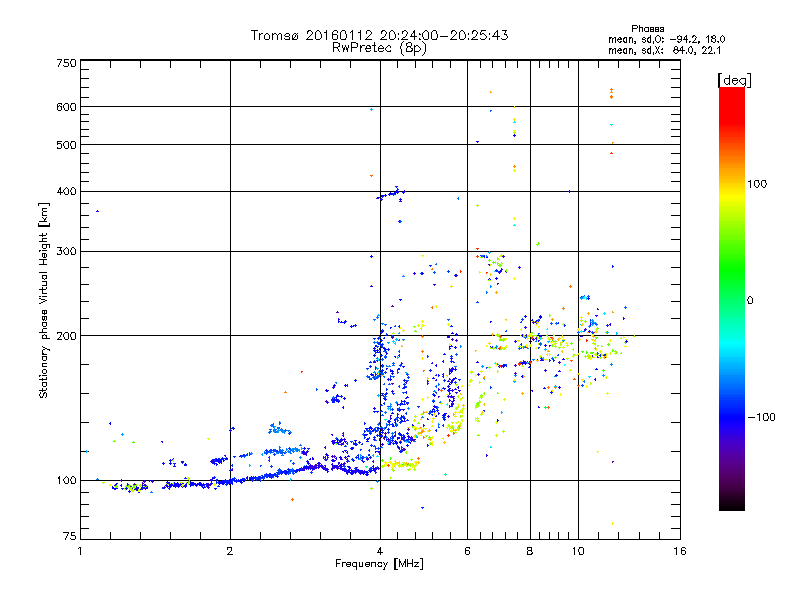800x600 pixels.
Task: Click the y-axis tick label '500'
Action: click(x=66, y=145)
